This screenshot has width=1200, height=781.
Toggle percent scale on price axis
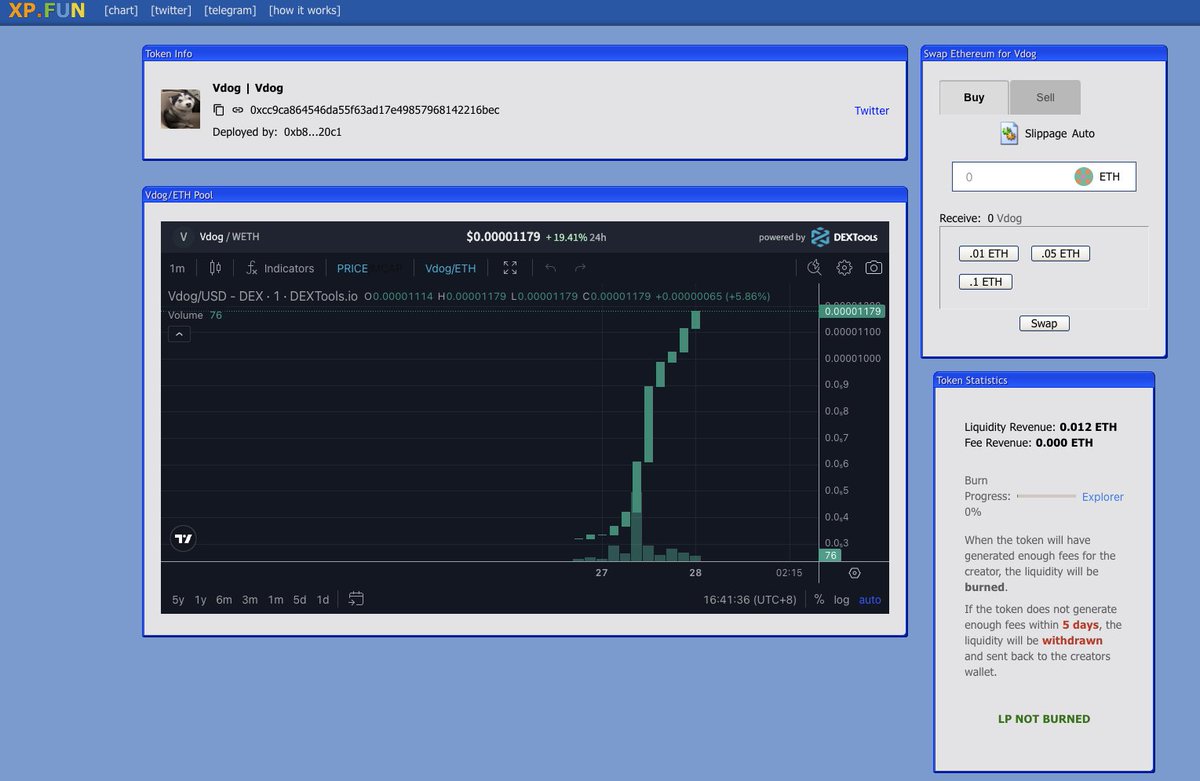819,600
